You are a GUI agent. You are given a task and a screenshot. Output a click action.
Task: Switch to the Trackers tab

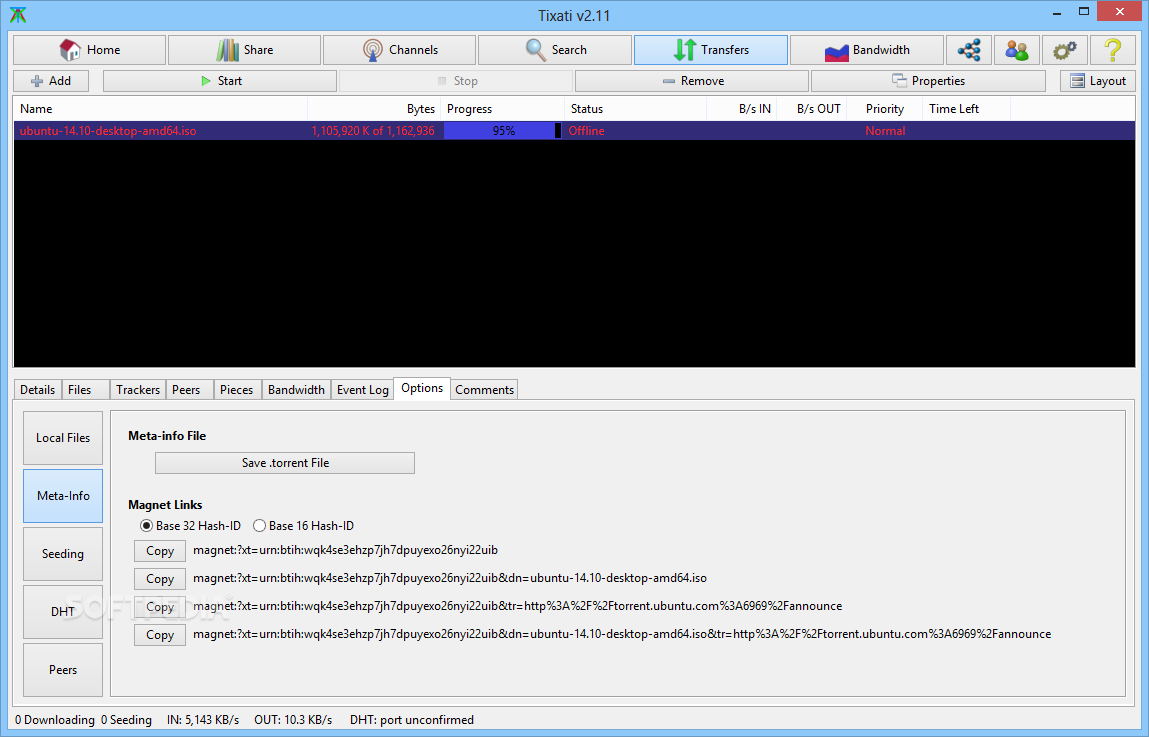(x=138, y=390)
